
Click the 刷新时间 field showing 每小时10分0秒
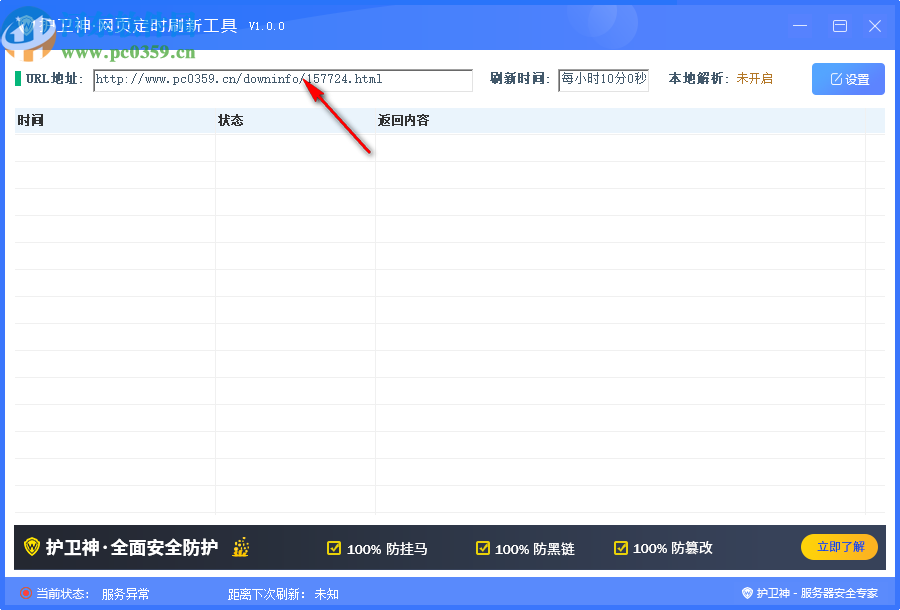click(x=603, y=80)
